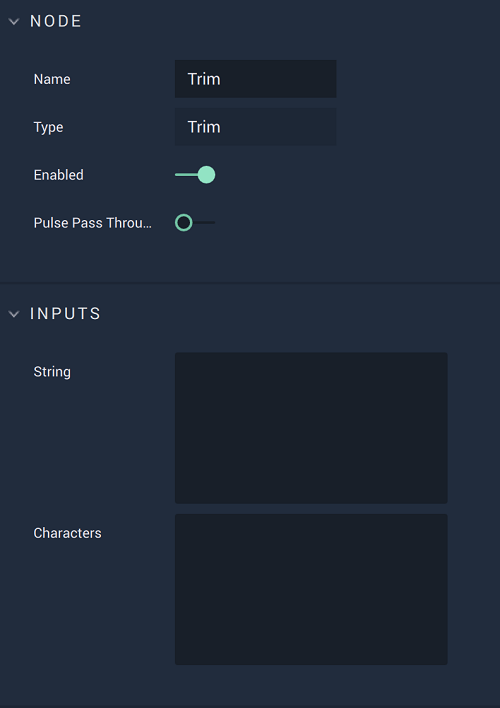This screenshot has width=500, height=708.
Task: Disable the Enabled toggle switch
Action: point(195,175)
